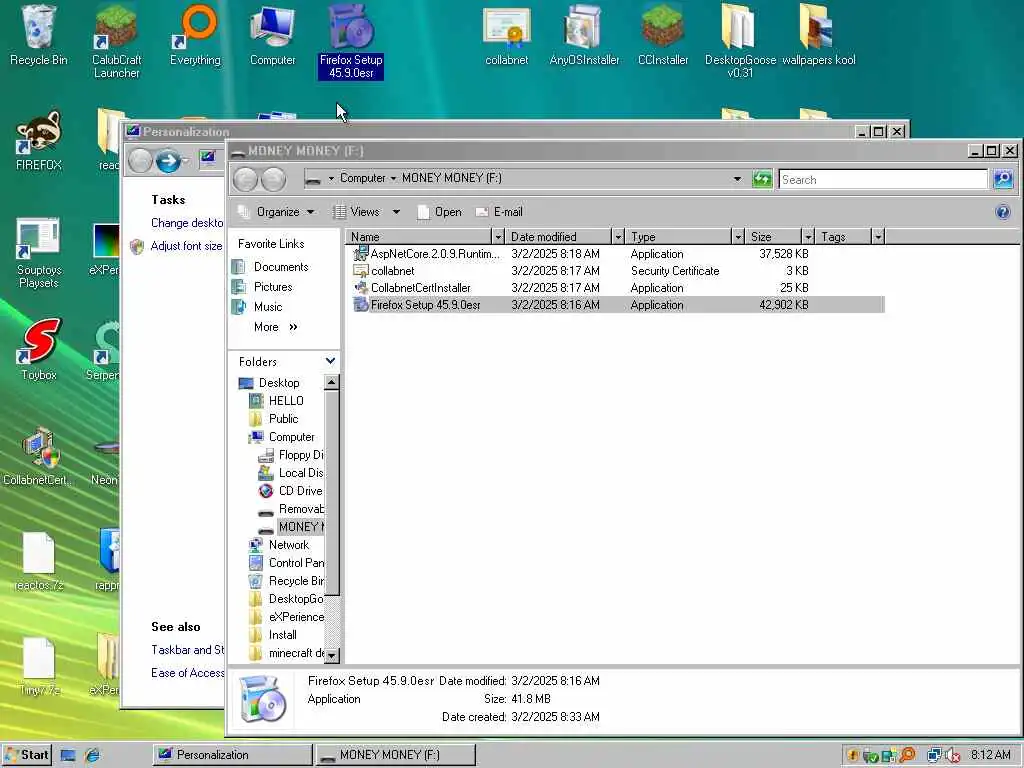Viewport: 1024px width, 768px height.
Task: Select the CollabnetCert desktop icon
Action: point(39,456)
